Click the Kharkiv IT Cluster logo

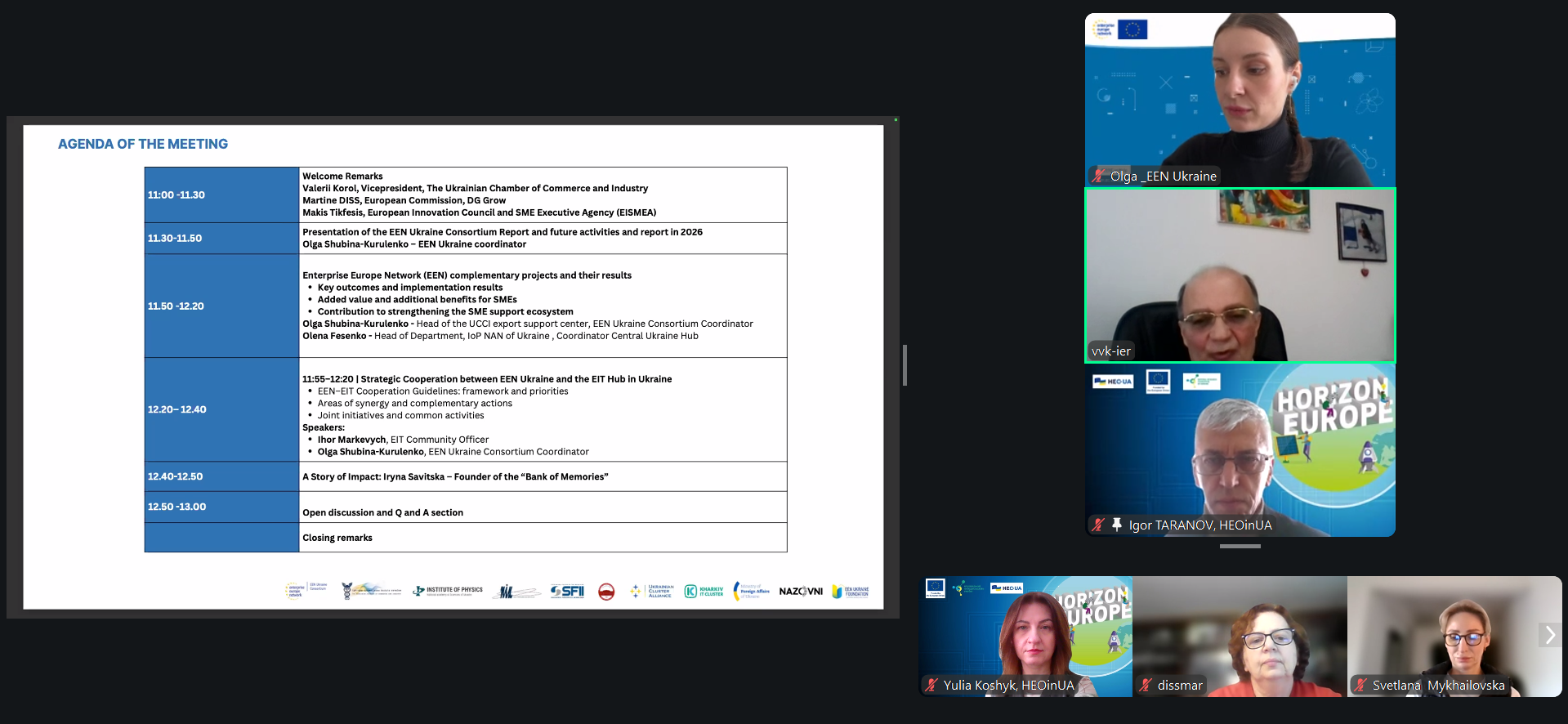point(704,591)
